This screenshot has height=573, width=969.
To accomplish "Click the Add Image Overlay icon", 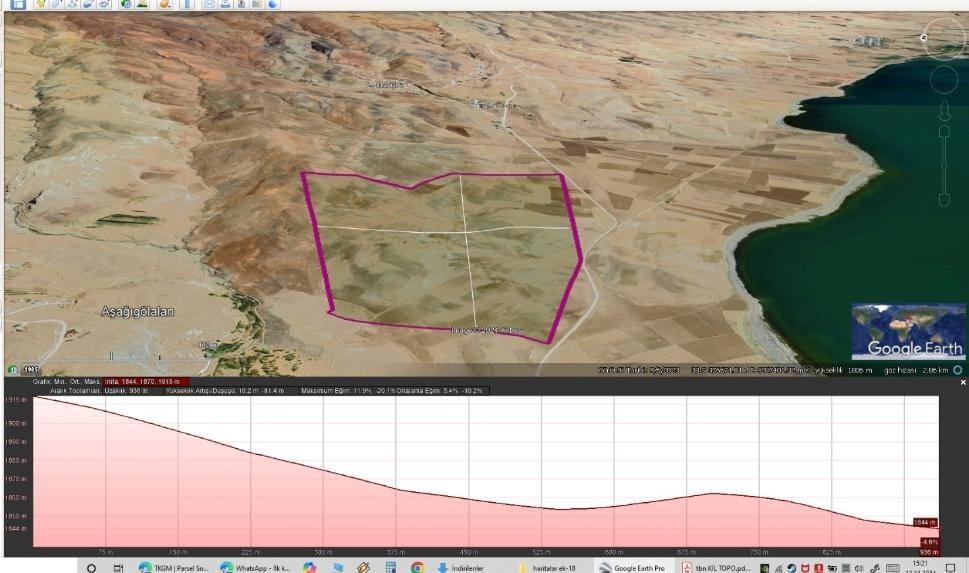I will [x=88, y=4].
